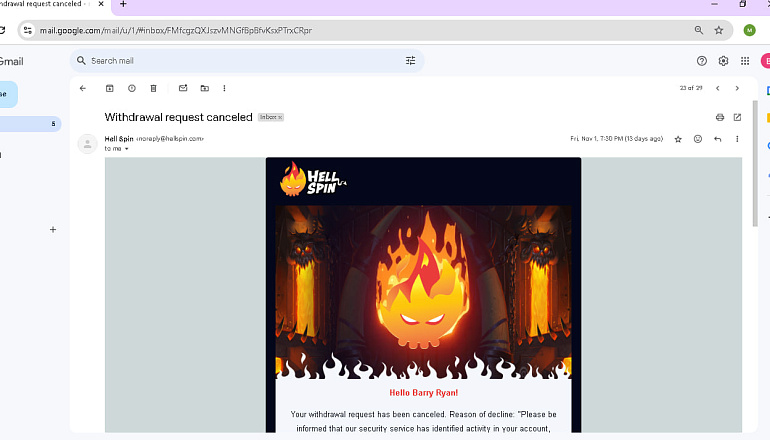The width and height of the screenshot is (770, 440).
Task: Open the email in a new window
Action: click(737, 117)
